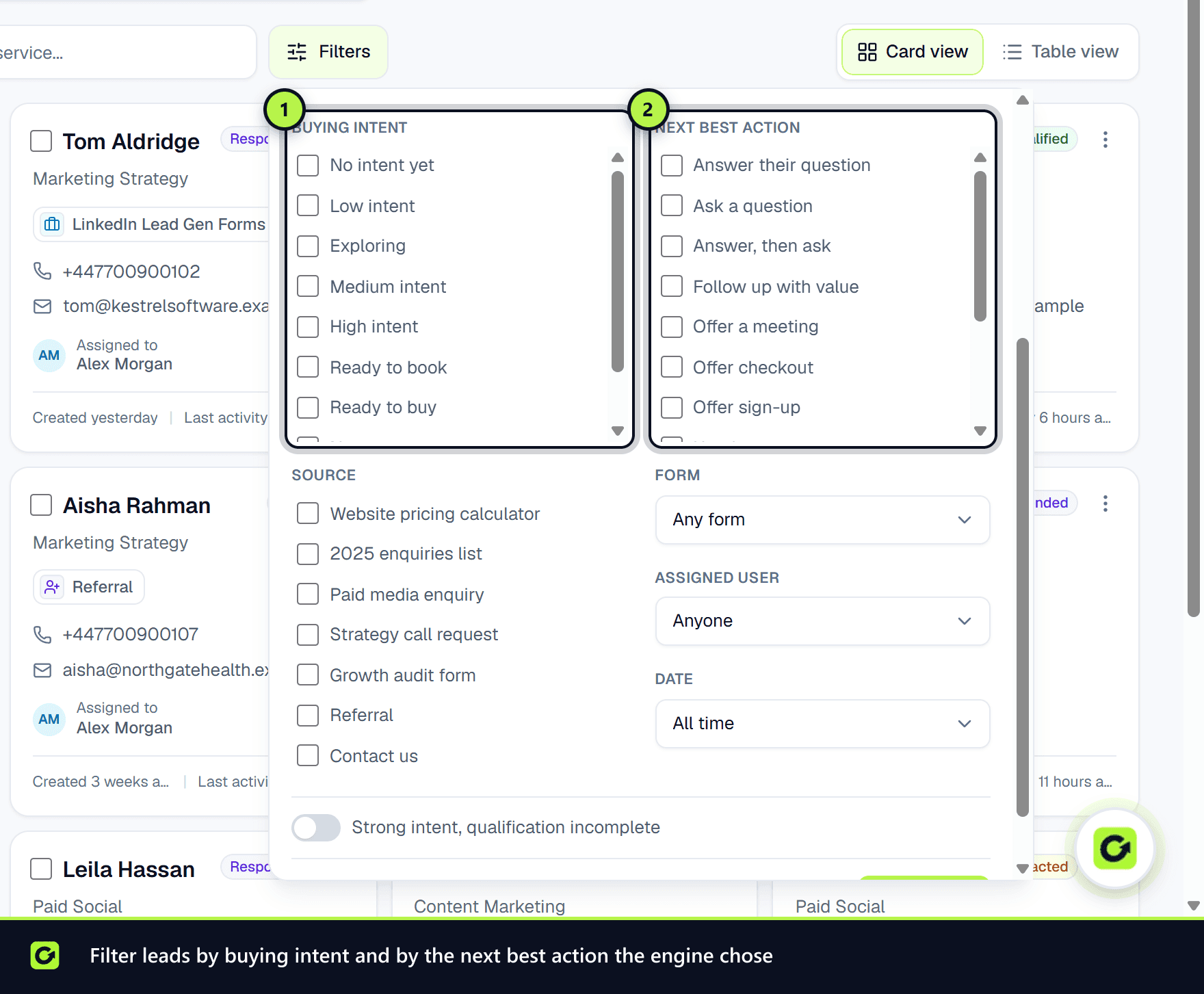Click the LinkedIn Lead Gen Forms briefcase icon

52,224
